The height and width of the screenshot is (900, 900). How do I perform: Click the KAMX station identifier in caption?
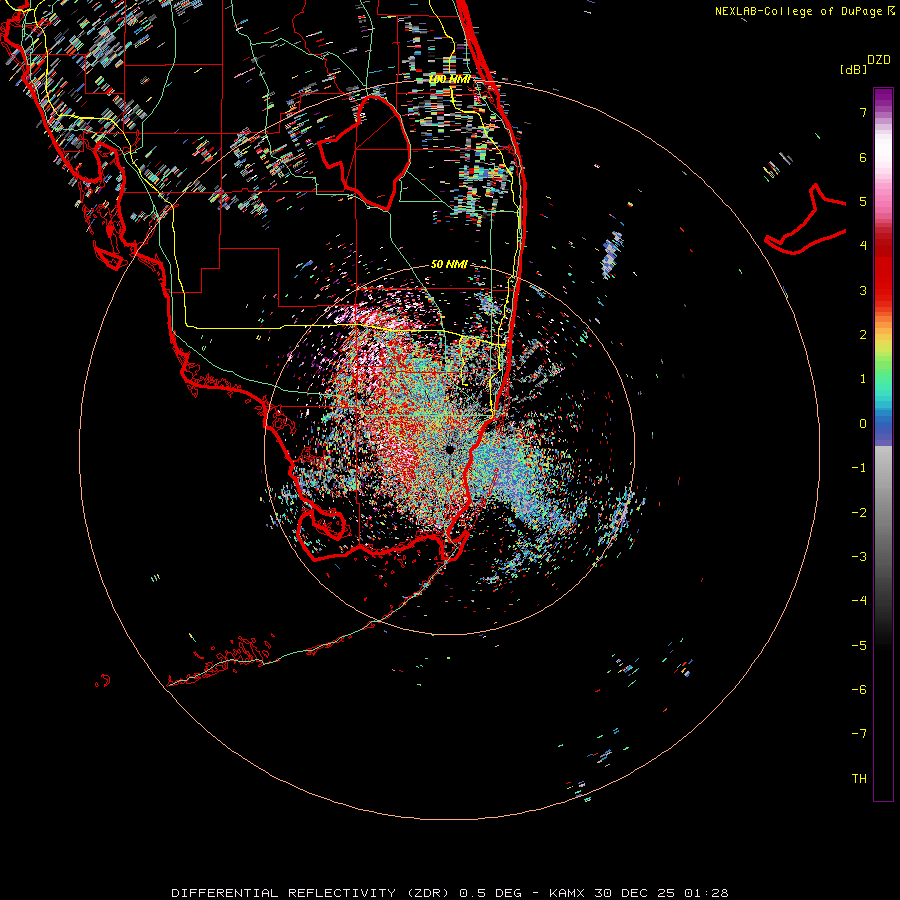click(567, 893)
